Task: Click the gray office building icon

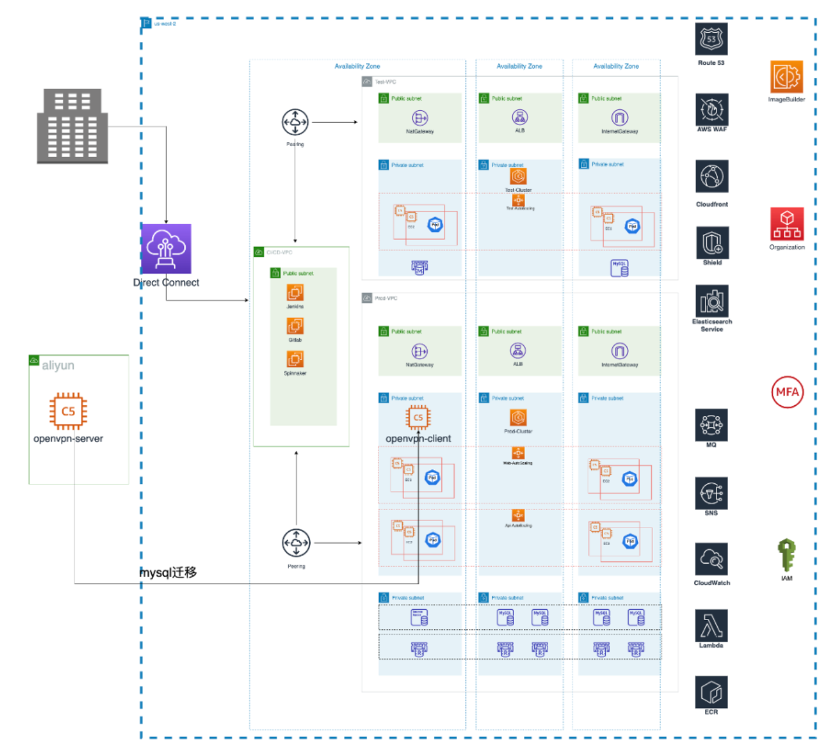Action: coord(73,126)
